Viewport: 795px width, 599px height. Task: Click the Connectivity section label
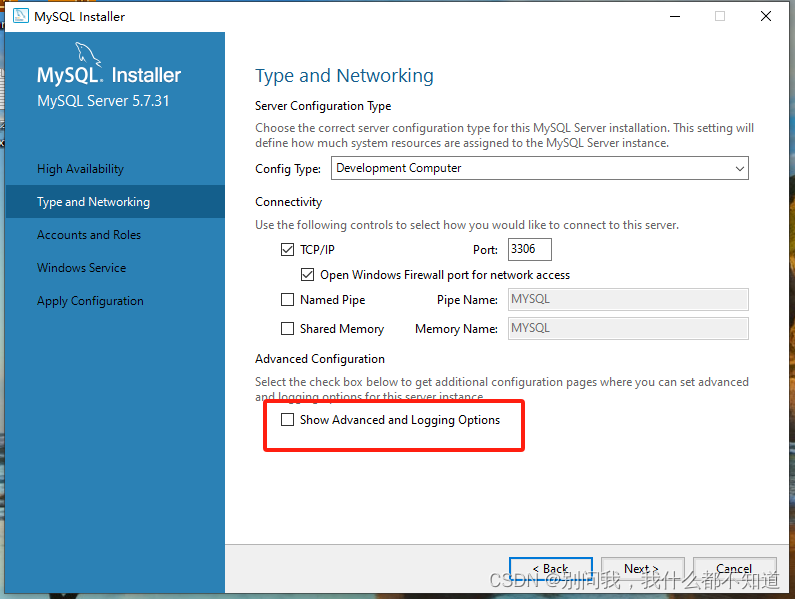[288, 202]
